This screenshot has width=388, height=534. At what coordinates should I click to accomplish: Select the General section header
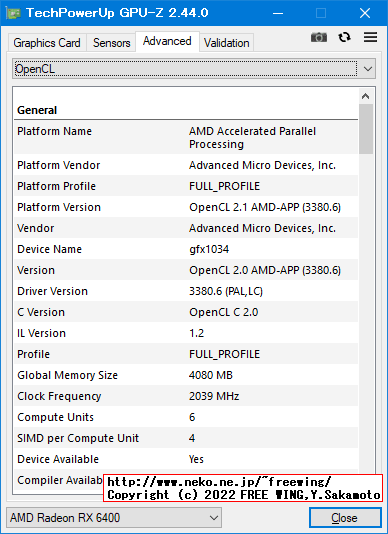point(37,110)
